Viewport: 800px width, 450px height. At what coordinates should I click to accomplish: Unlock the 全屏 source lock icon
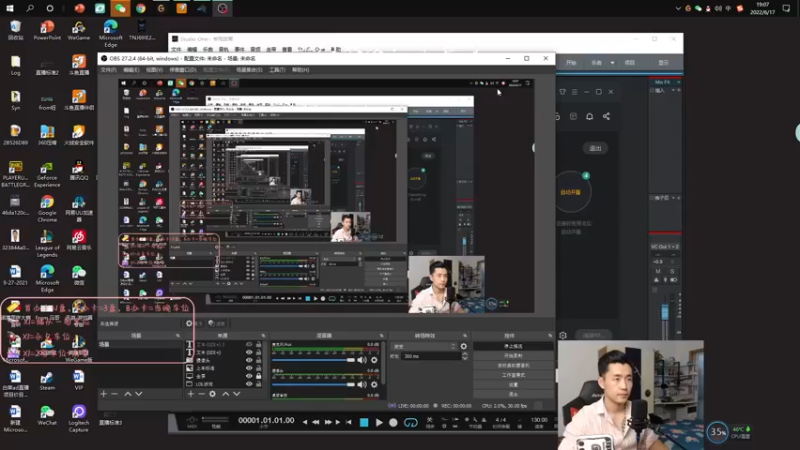(258, 376)
